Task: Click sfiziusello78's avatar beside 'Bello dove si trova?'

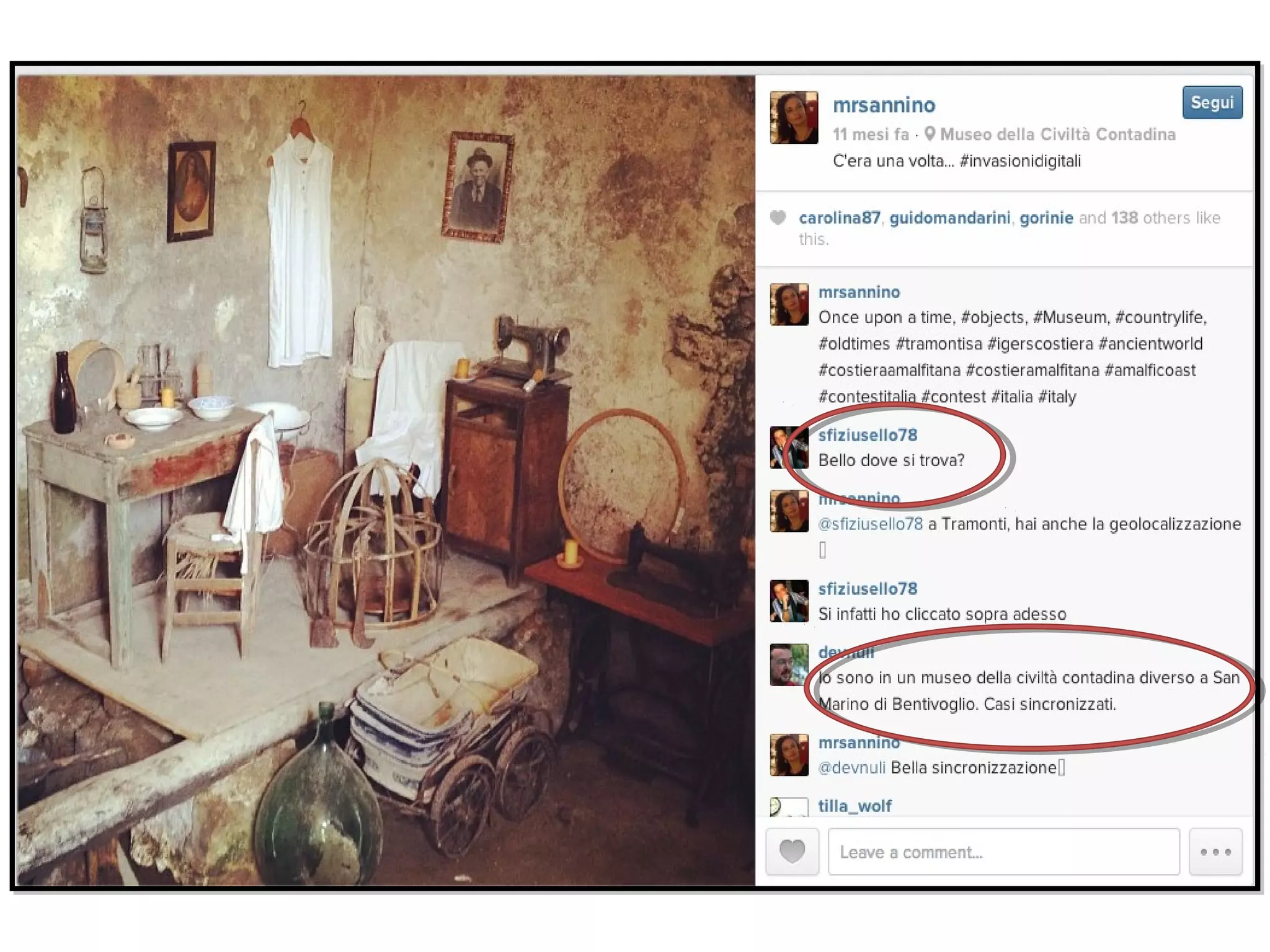Action: point(789,447)
